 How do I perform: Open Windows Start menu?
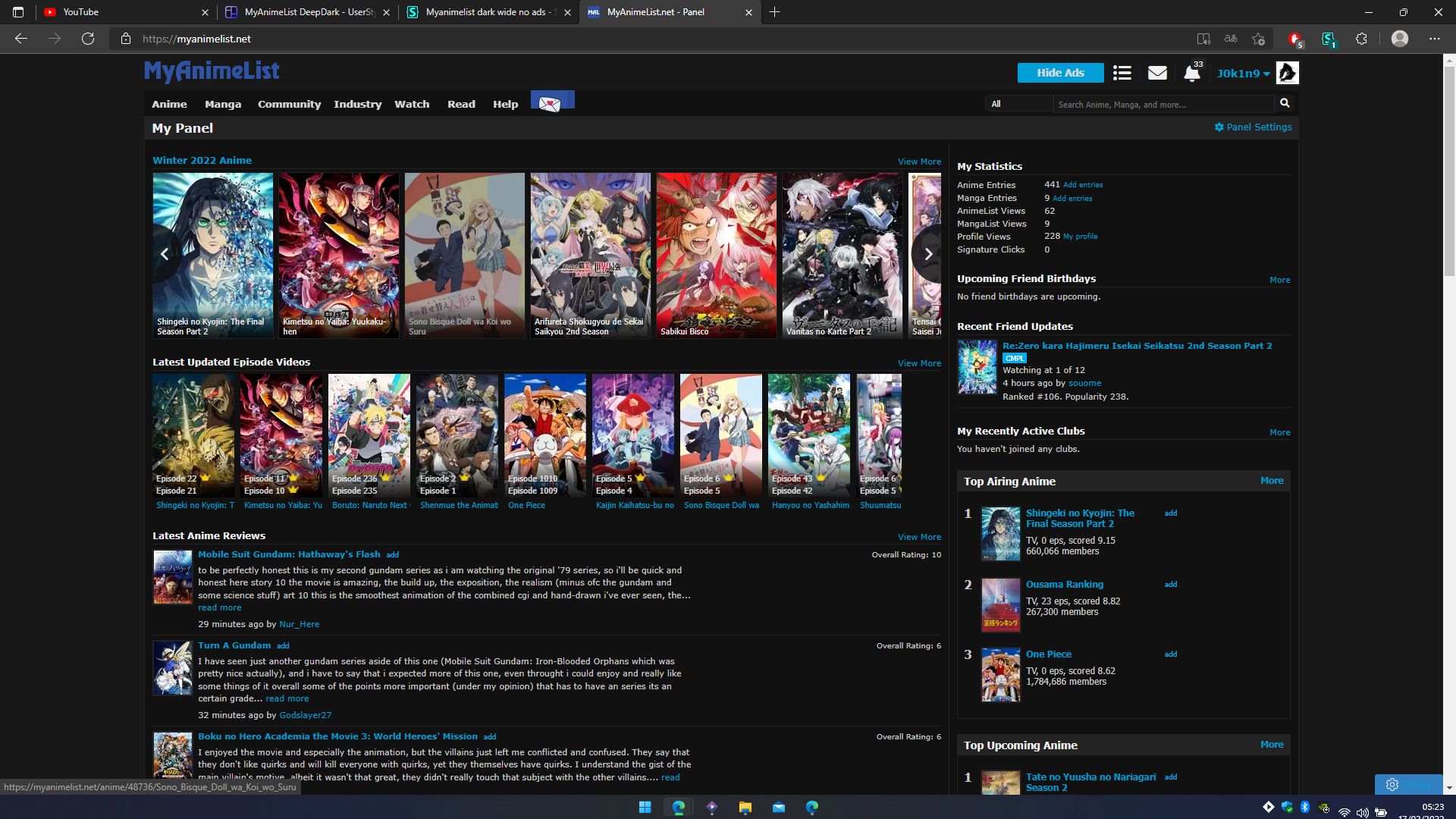tap(645, 808)
